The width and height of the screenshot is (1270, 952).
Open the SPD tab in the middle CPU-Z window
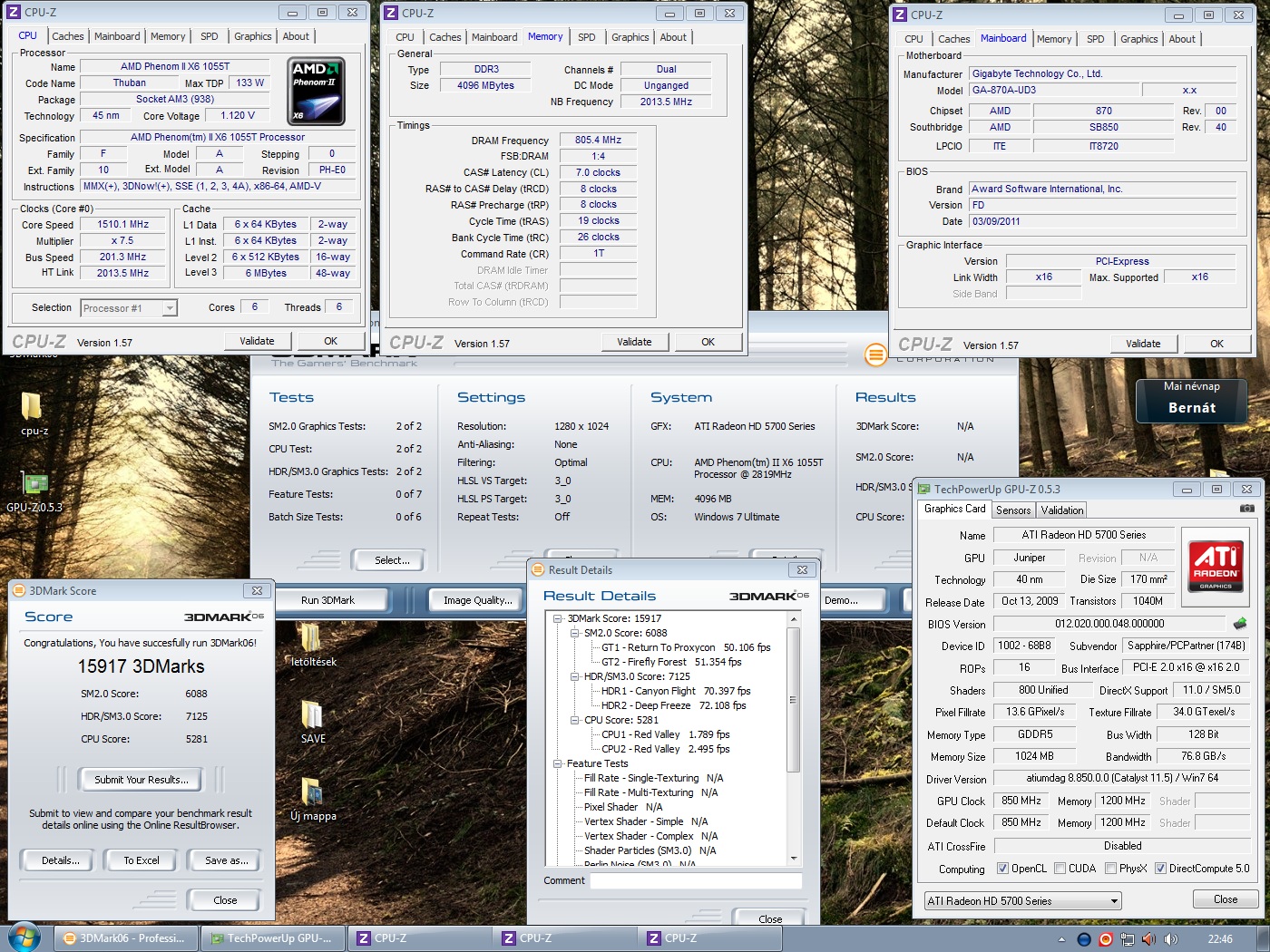point(587,37)
